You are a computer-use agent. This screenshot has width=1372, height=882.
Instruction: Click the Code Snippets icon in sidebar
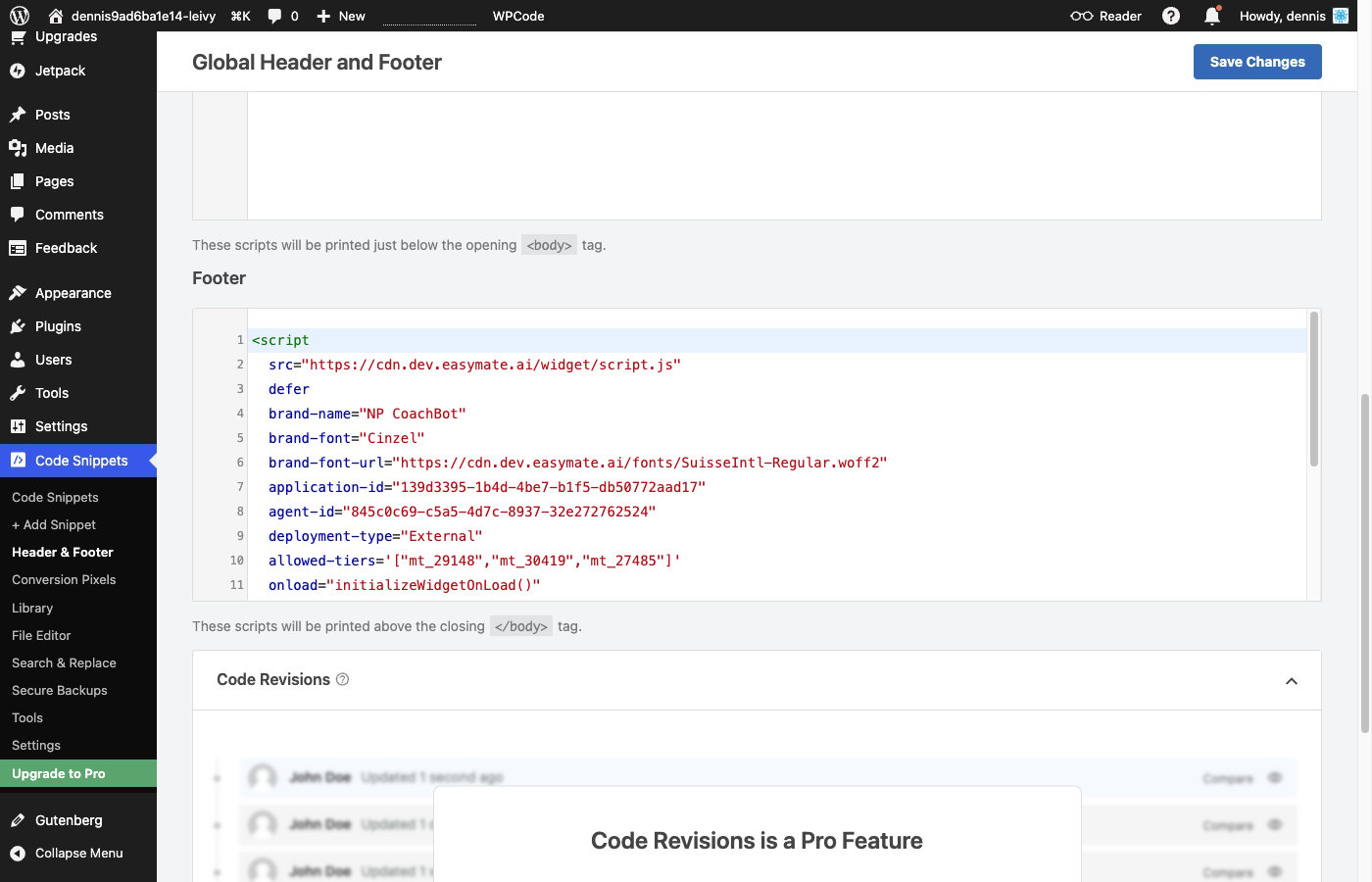click(18, 461)
